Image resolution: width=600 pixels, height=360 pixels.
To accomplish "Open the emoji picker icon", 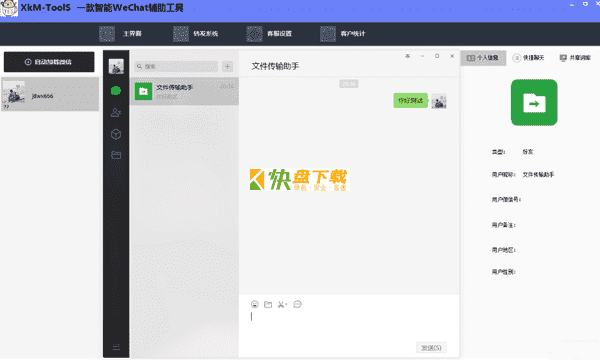I will pyautogui.click(x=255, y=305).
